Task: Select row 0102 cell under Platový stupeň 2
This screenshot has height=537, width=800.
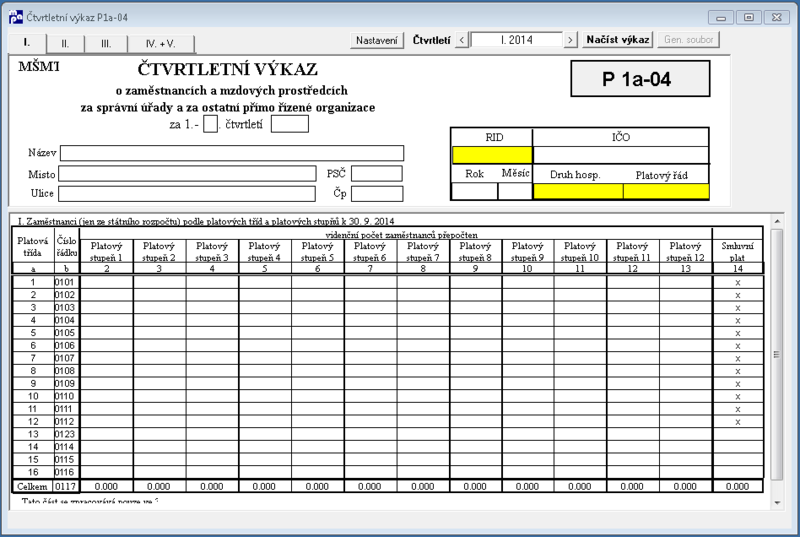Action: [159, 295]
